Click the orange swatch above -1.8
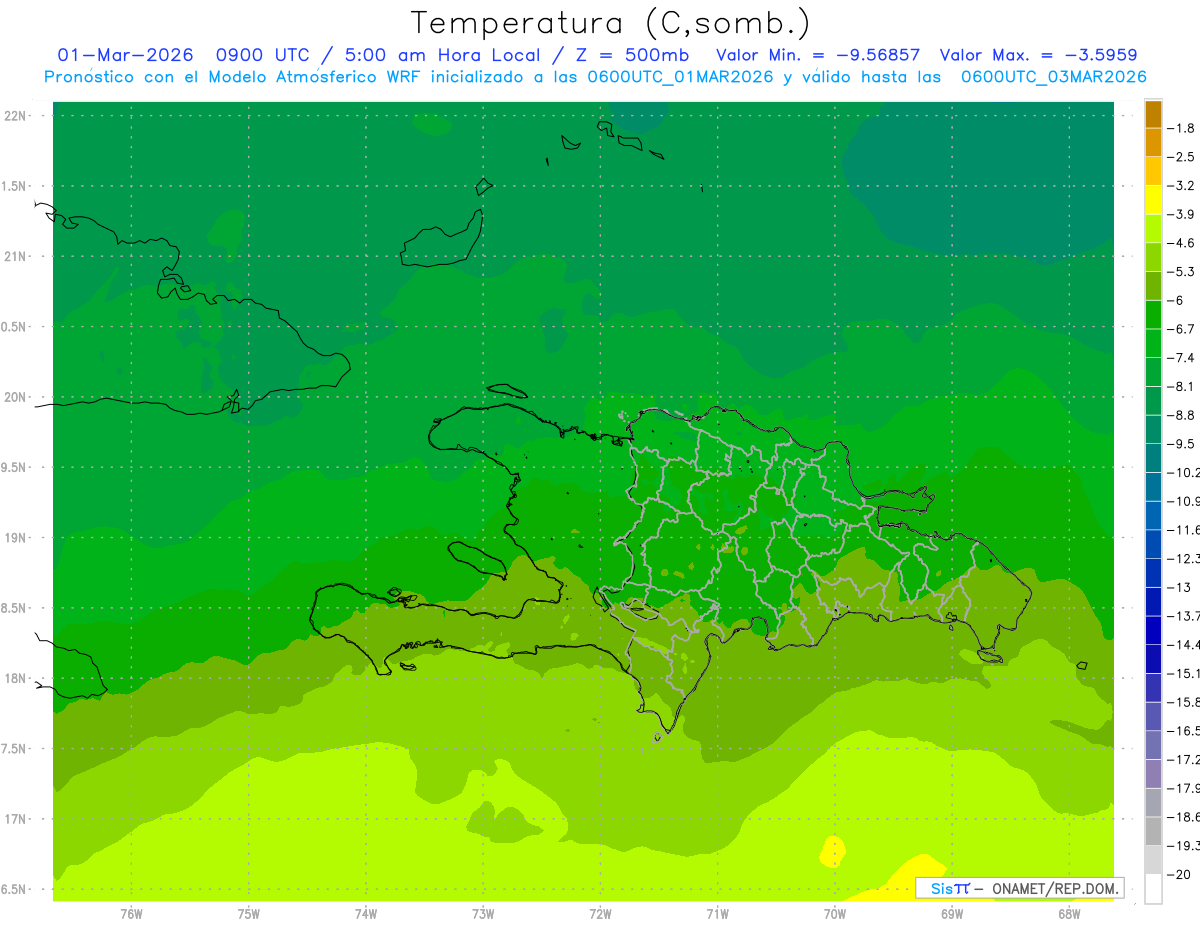Image resolution: width=1200 pixels, height=927 pixels. (1153, 114)
